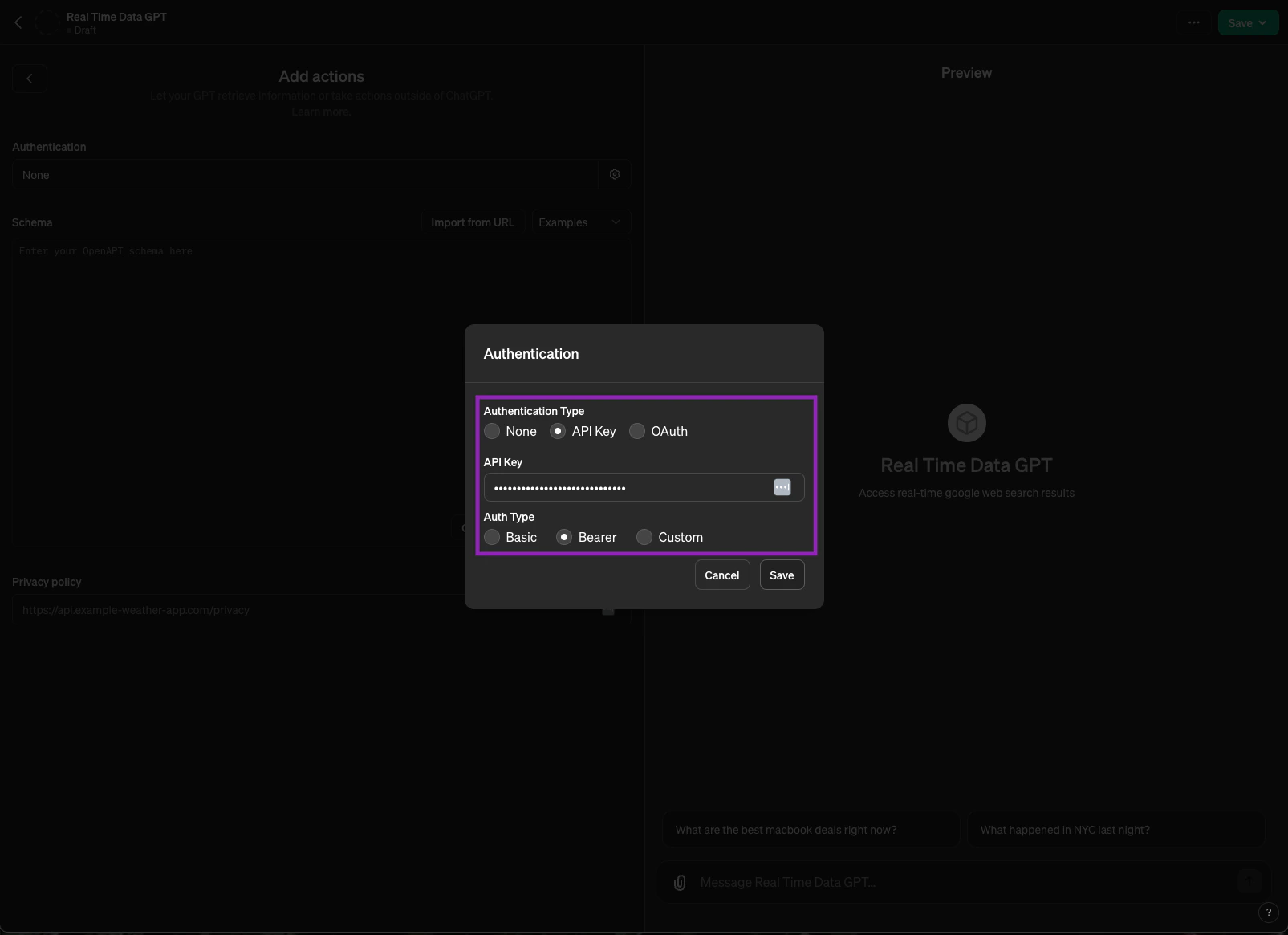Attach a file with the paperclip icon
Image resolution: width=1288 pixels, height=935 pixels.
click(x=680, y=883)
